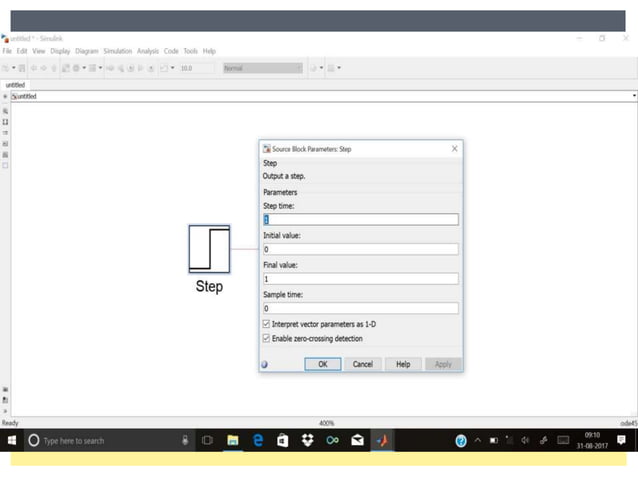Screen dimensions: 638x478
Task: Click the Forward navigation arrow in toolbar
Action: (44, 68)
